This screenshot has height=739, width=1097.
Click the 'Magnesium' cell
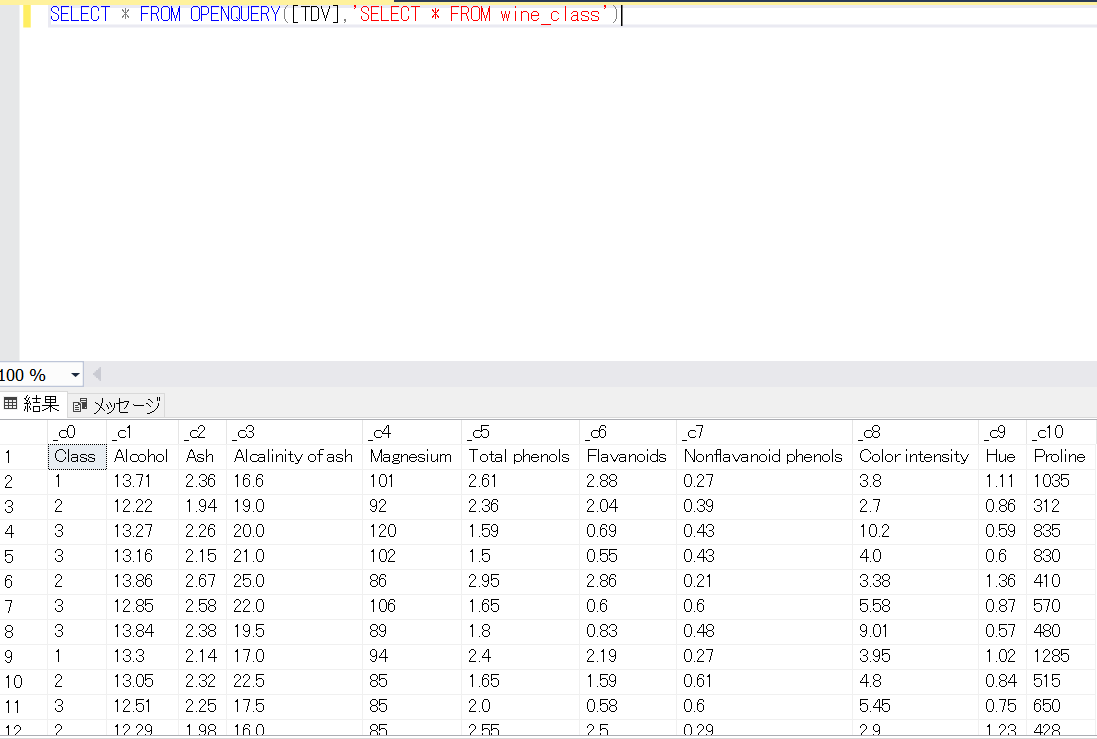click(x=412, y=456)
